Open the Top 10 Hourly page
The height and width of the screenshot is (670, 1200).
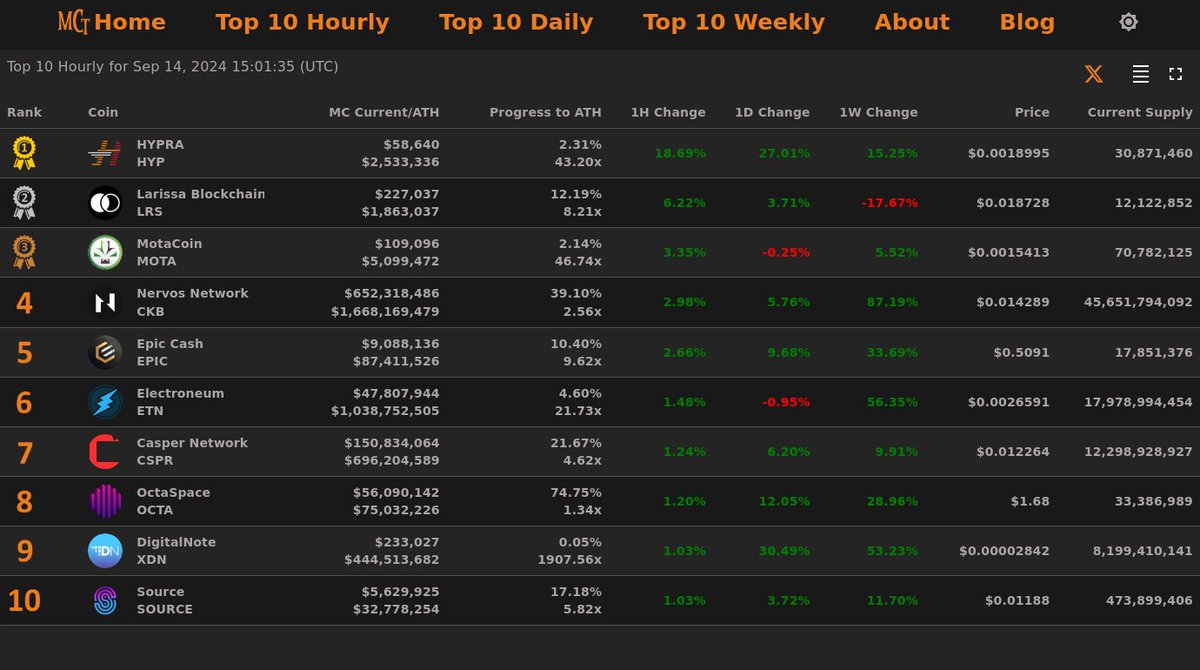coord(302,22)
